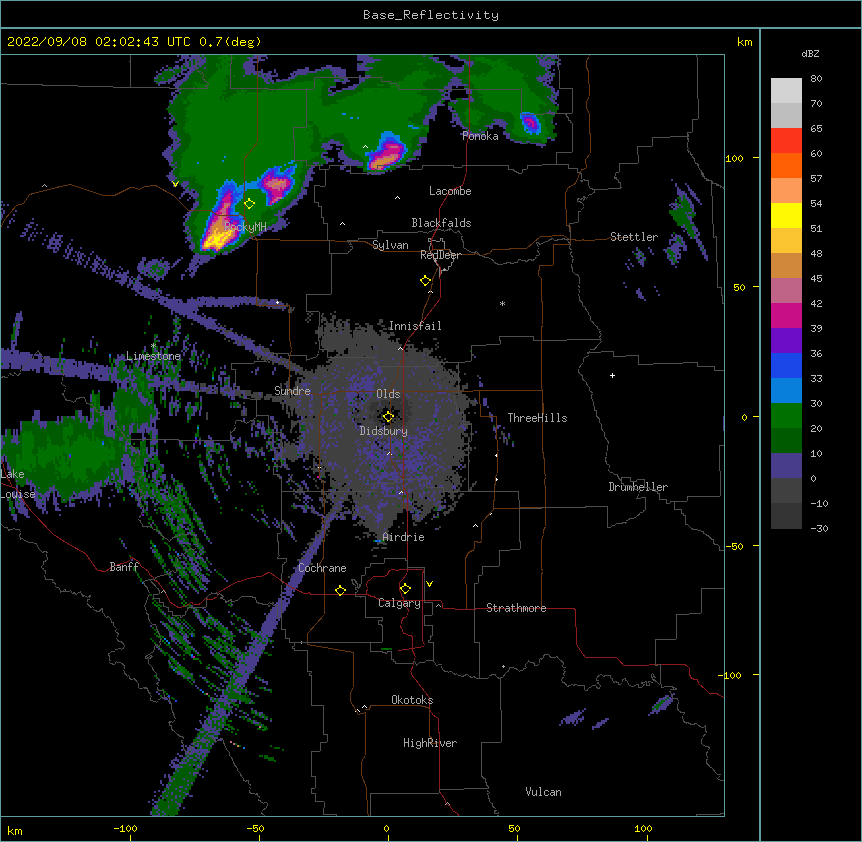Click the storm cell east of Ponoka
The width and height of the screenshot is (862, 842).
[531, 123]
